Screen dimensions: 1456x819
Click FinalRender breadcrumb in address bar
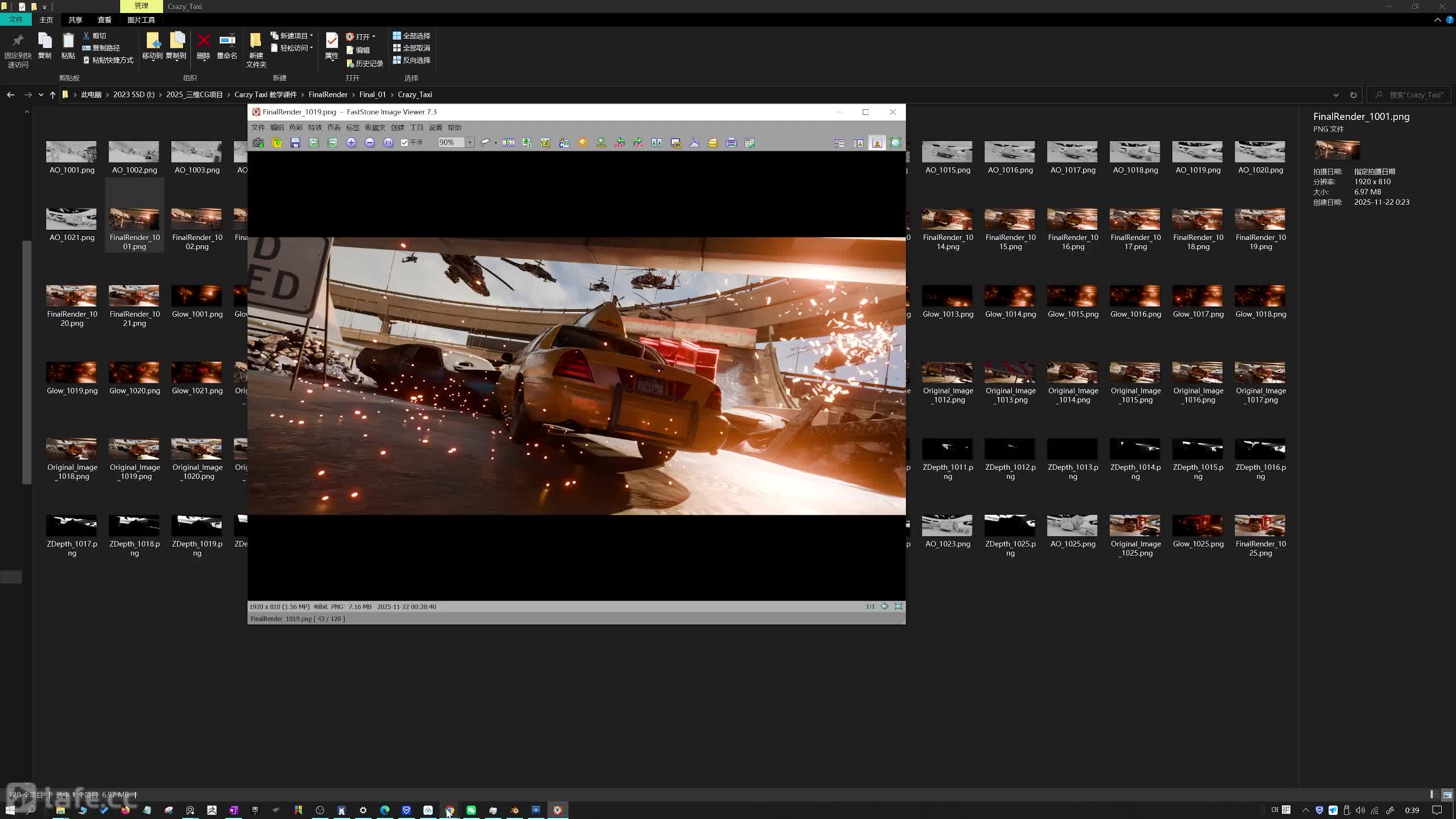328,95
